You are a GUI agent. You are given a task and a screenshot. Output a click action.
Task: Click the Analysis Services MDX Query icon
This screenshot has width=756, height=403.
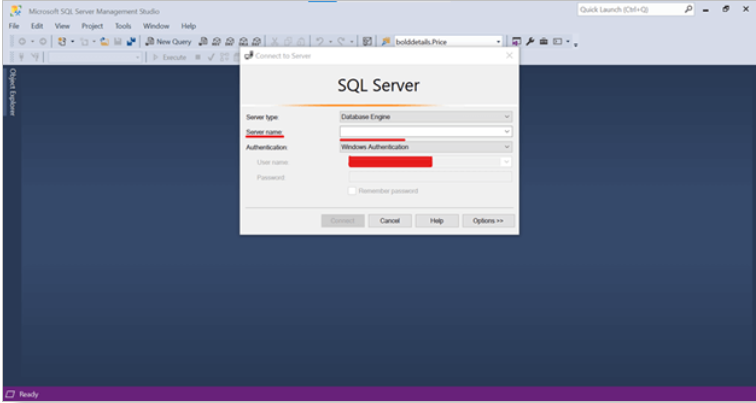coord(216,42)
